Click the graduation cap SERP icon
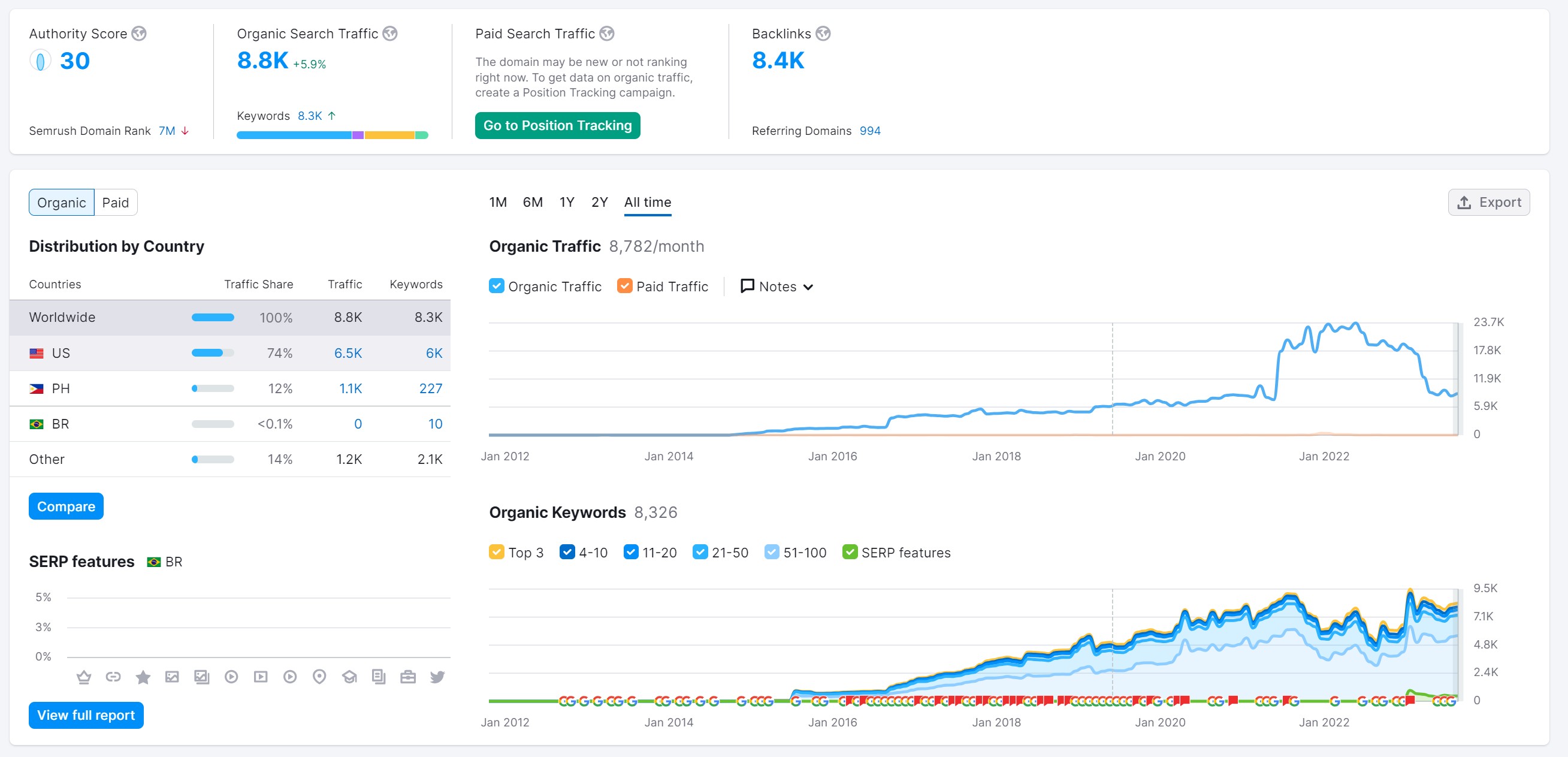This screenshot has height=757, width=1568. click(349, 677)
